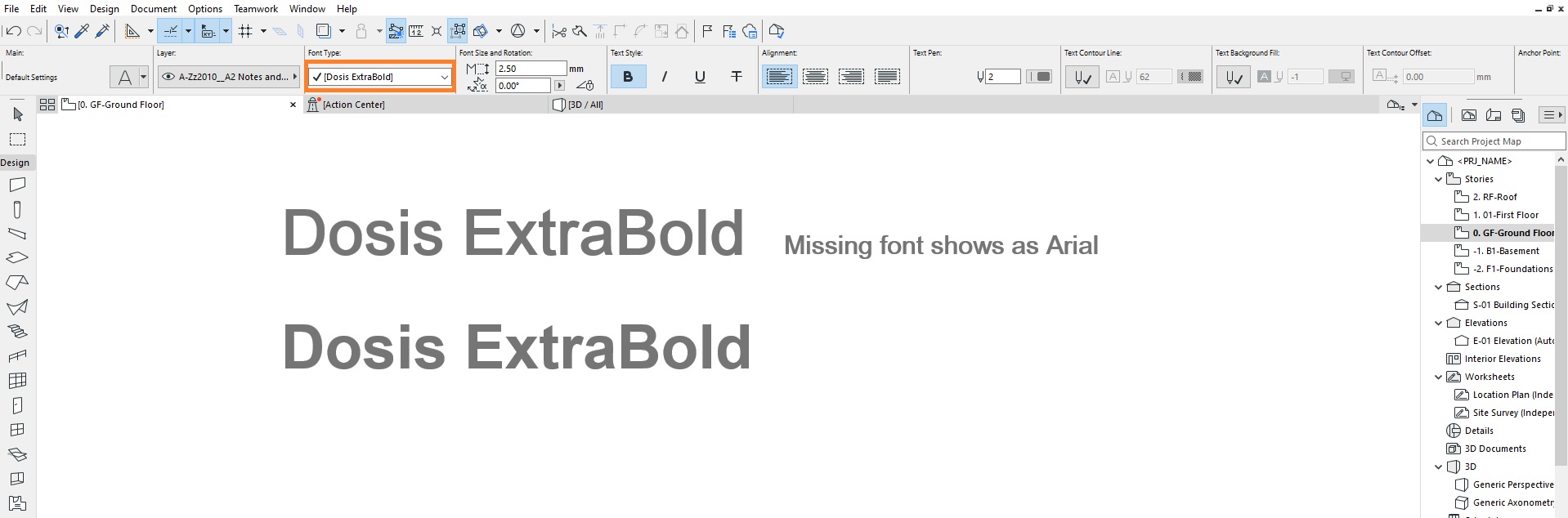Open the Design menu
Screen dimensions: 1568x518
(104, 8)
